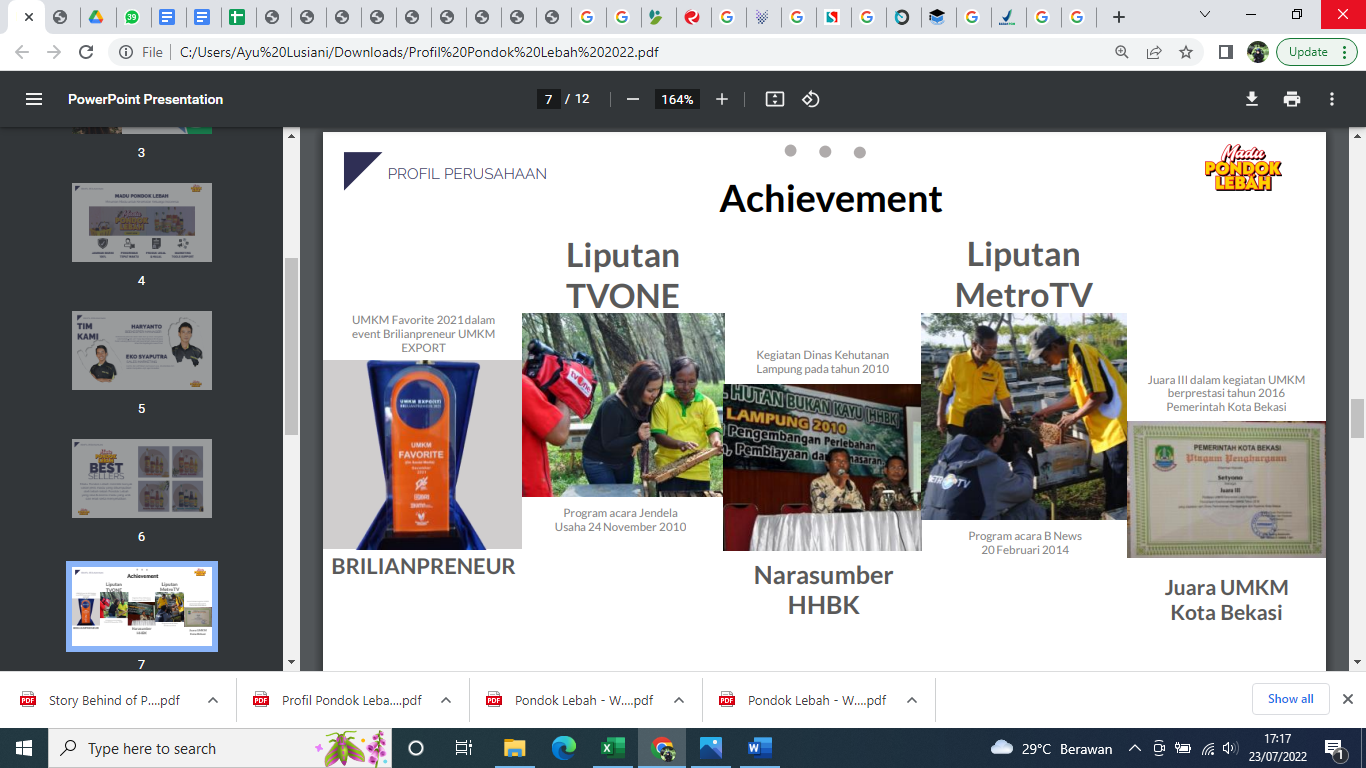Open the PDF viewer more actions menu

coord(1332,99)
